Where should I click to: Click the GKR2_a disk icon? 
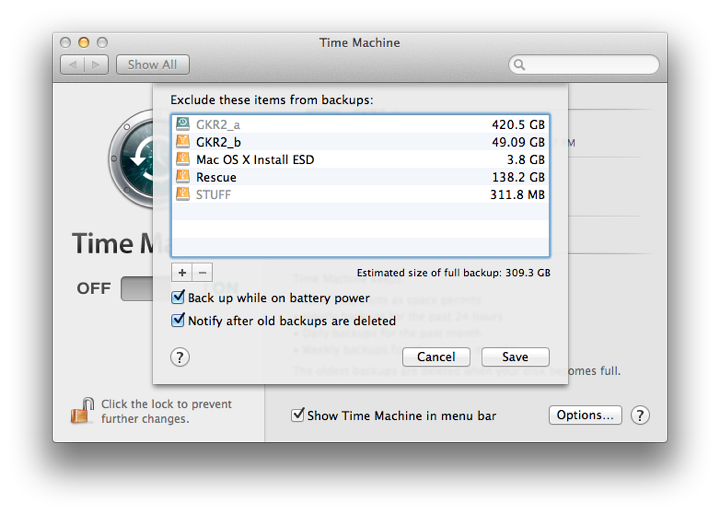pyautogui.click(x=183, y=124)
